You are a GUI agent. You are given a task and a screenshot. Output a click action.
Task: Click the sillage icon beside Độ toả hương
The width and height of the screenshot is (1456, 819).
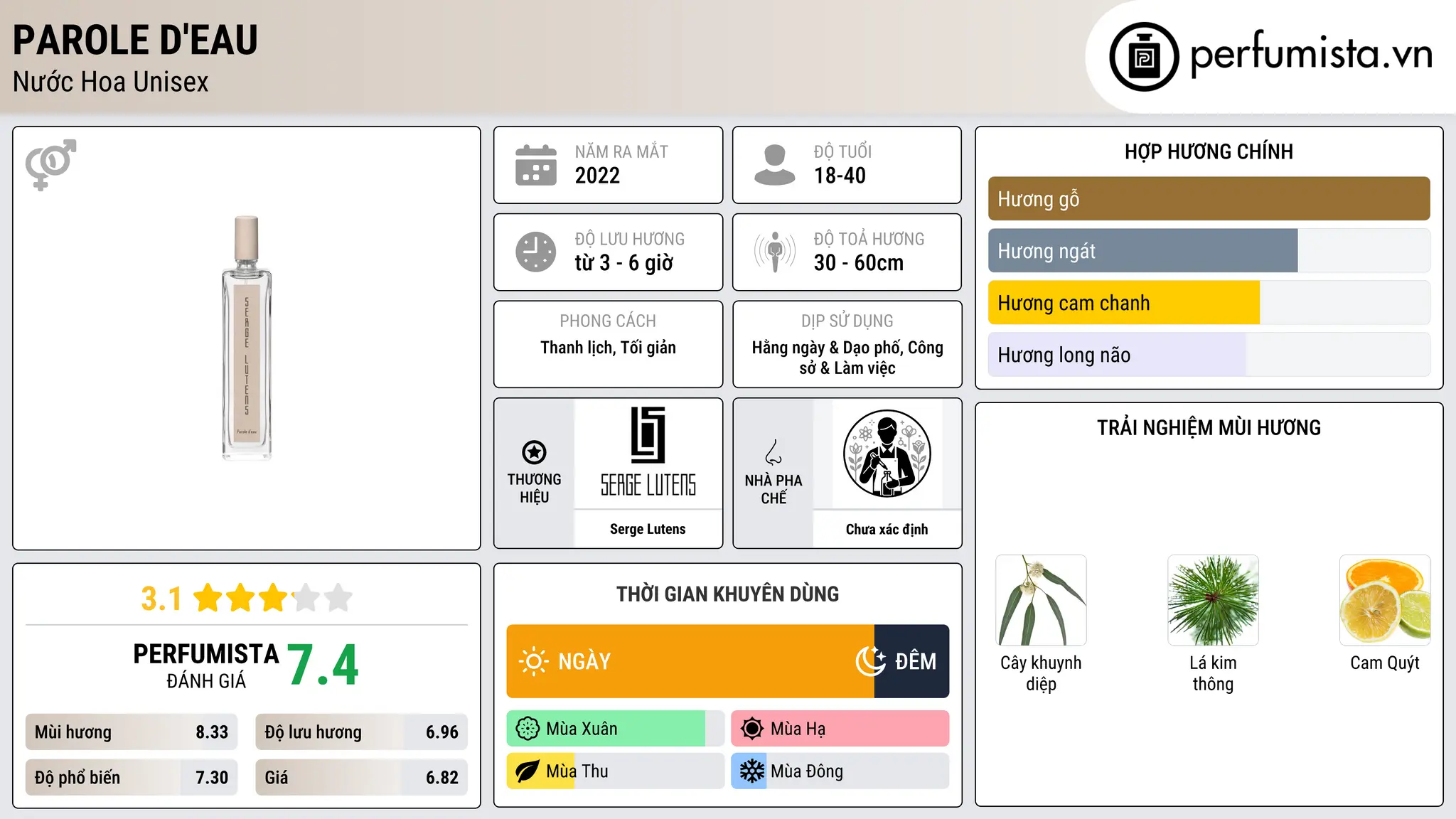(x=774, y=252)
